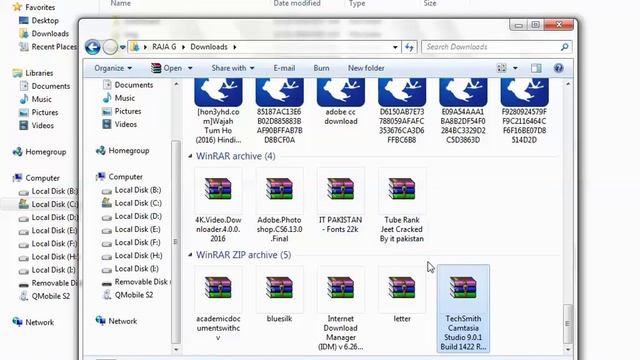This screenshot has width=640, height=360.
Task: Create a New folder from the toolbar
Action: 366,68
